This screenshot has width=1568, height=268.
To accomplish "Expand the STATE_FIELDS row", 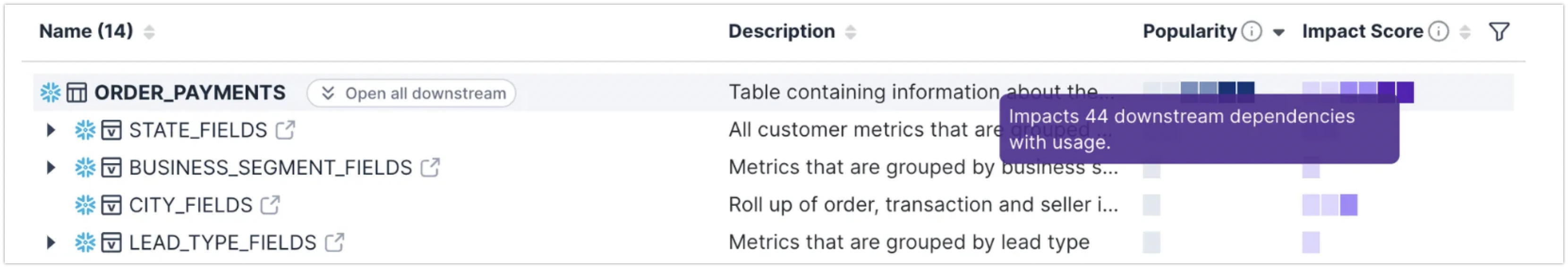I will tap(51, 130).
